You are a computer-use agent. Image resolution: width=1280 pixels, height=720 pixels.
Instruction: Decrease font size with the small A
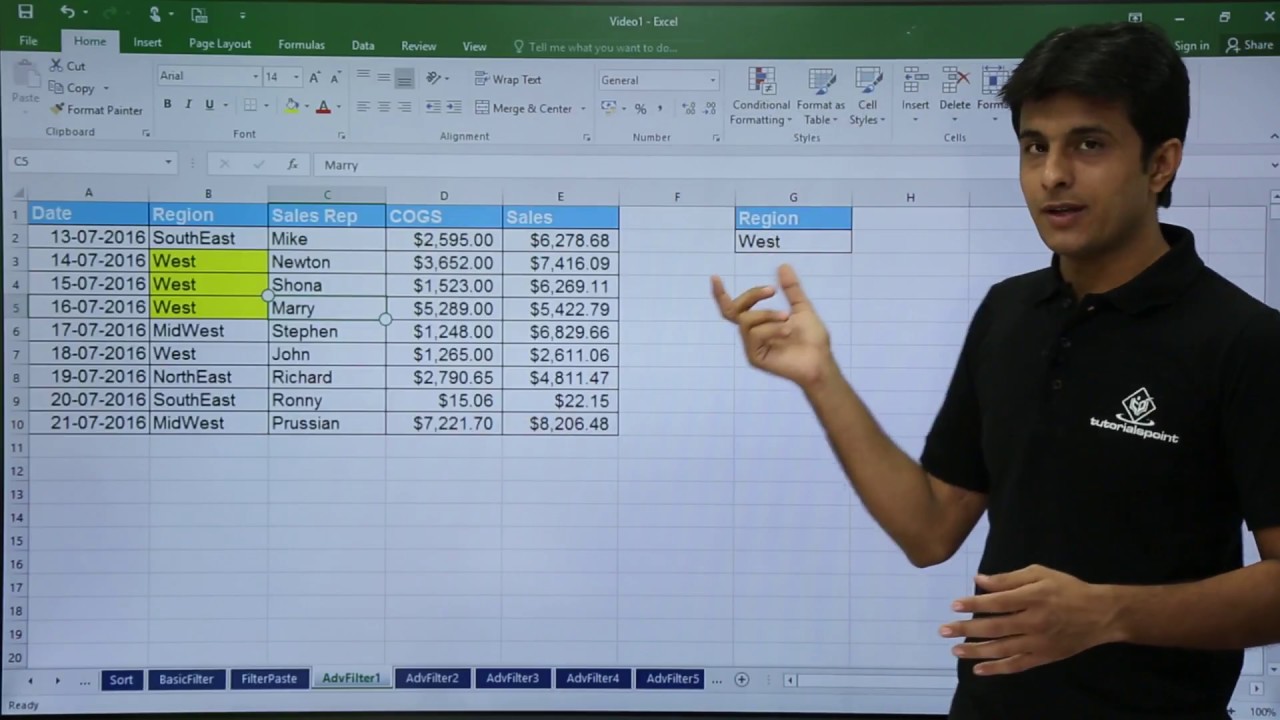click(336, 77)
